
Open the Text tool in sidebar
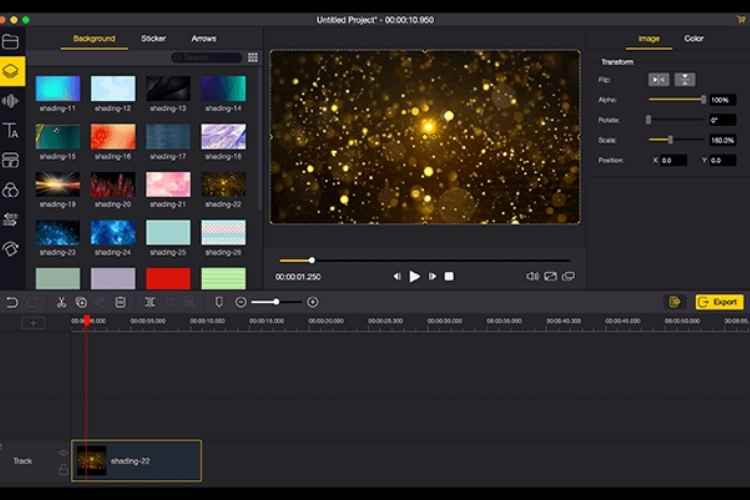tap(11, 131)
